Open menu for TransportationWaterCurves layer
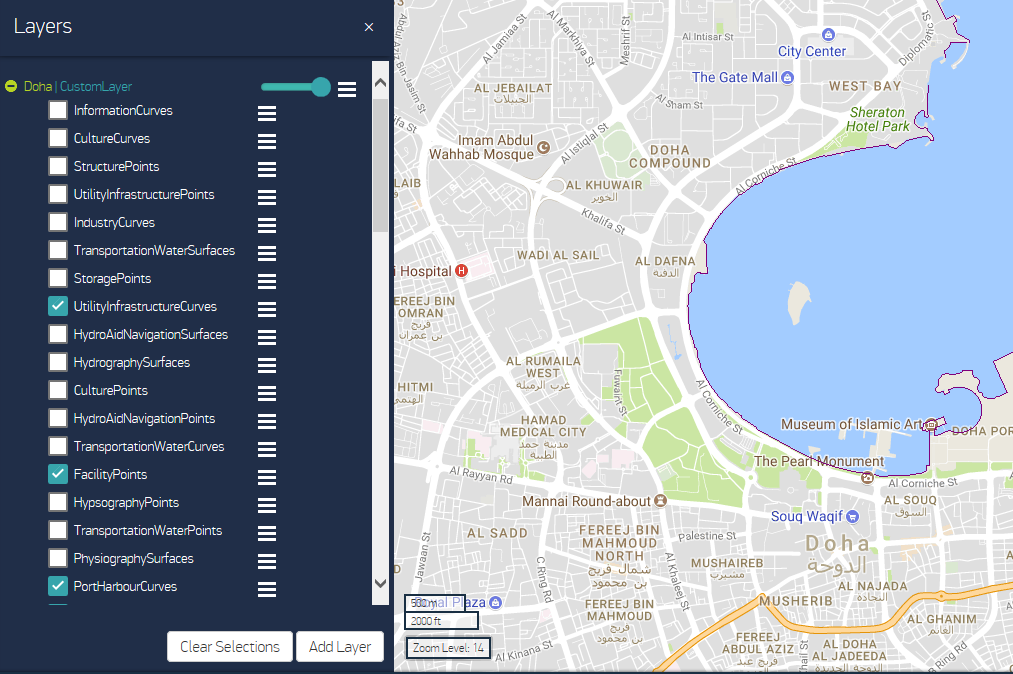This screenshot has height=674, width=1013. (267, 449)
